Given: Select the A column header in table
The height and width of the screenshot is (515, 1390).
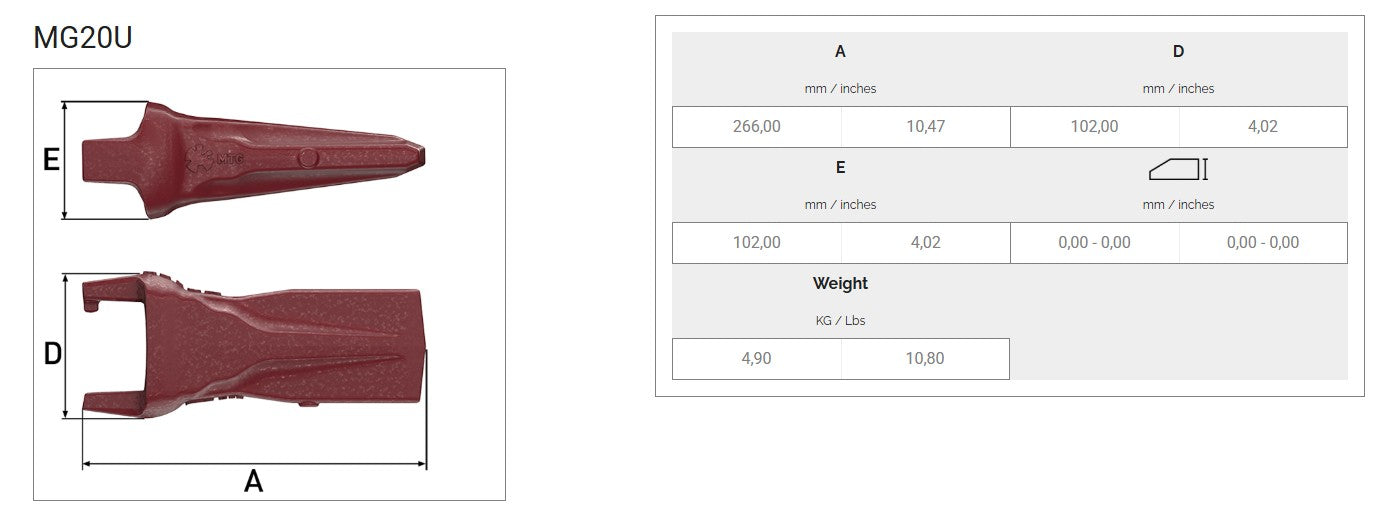Looking at the screenshot, I should [840, 52].
